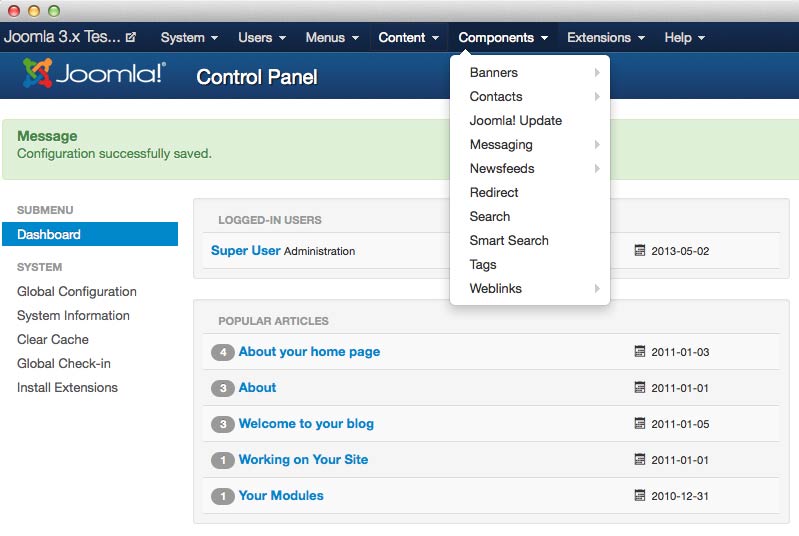Click the Joomla! logo in header
The width and height of the screenshot is (799, 536).
coord(94,74)
